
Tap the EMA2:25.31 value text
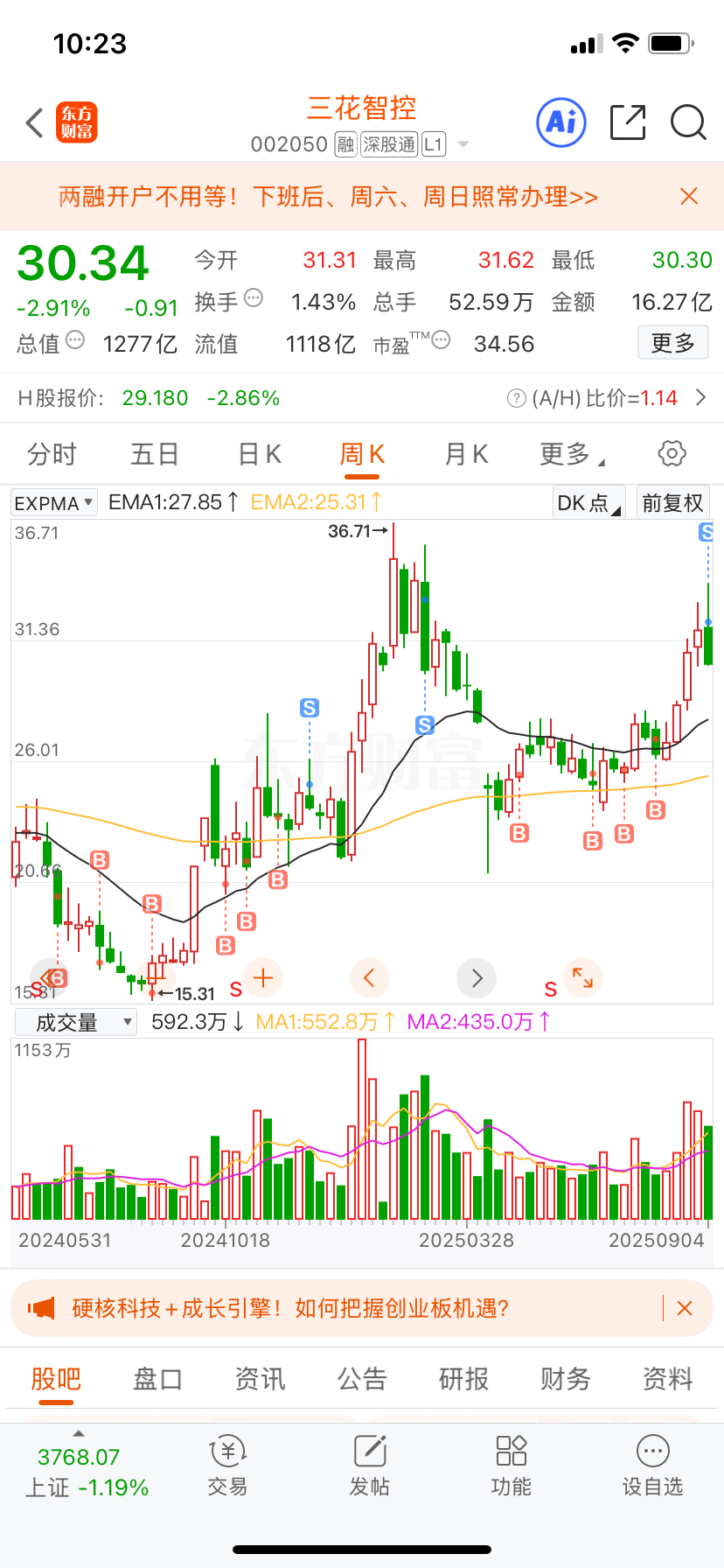(316, 502)
